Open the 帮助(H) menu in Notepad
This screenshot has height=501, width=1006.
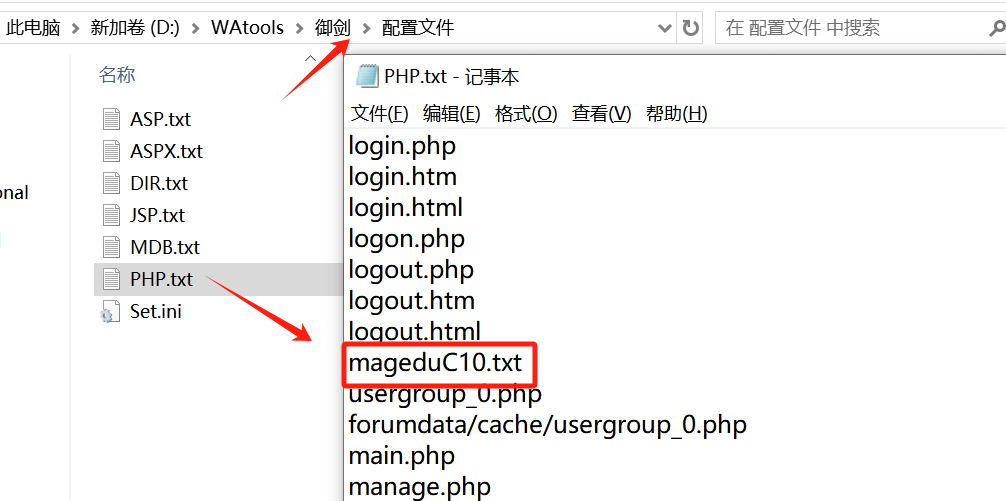(x=677, y=114)
